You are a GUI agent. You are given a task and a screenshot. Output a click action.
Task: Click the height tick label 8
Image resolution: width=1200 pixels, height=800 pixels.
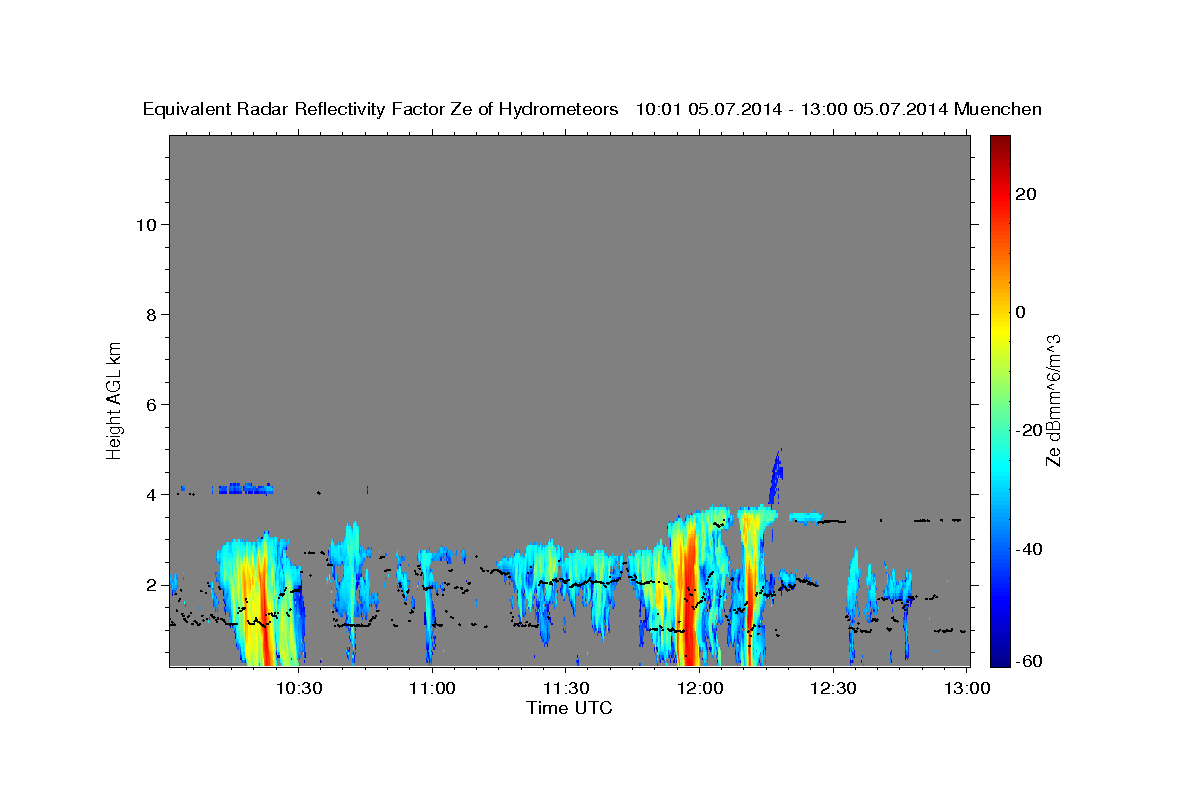pyautogui.click(x=151, y=315)
